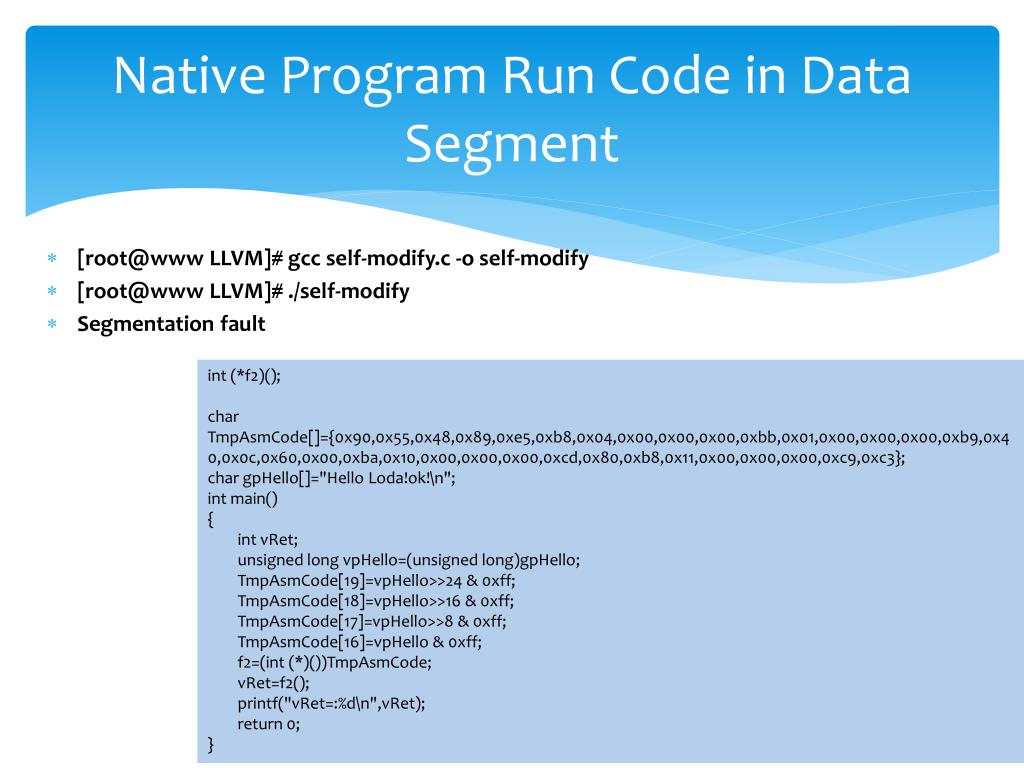
Task: Click the line 'TmpAsmCode[18]=vpHello>>16 & 0xff;'
Action: point(376,601)
